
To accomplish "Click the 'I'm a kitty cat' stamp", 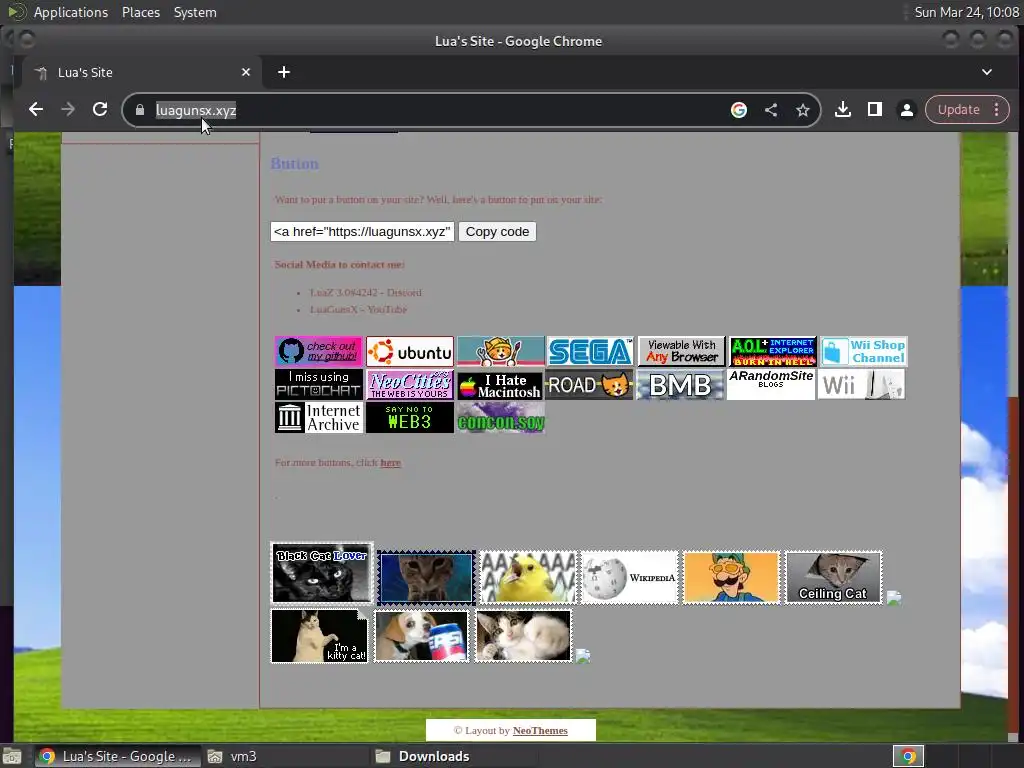I will (x=319, y=636).
